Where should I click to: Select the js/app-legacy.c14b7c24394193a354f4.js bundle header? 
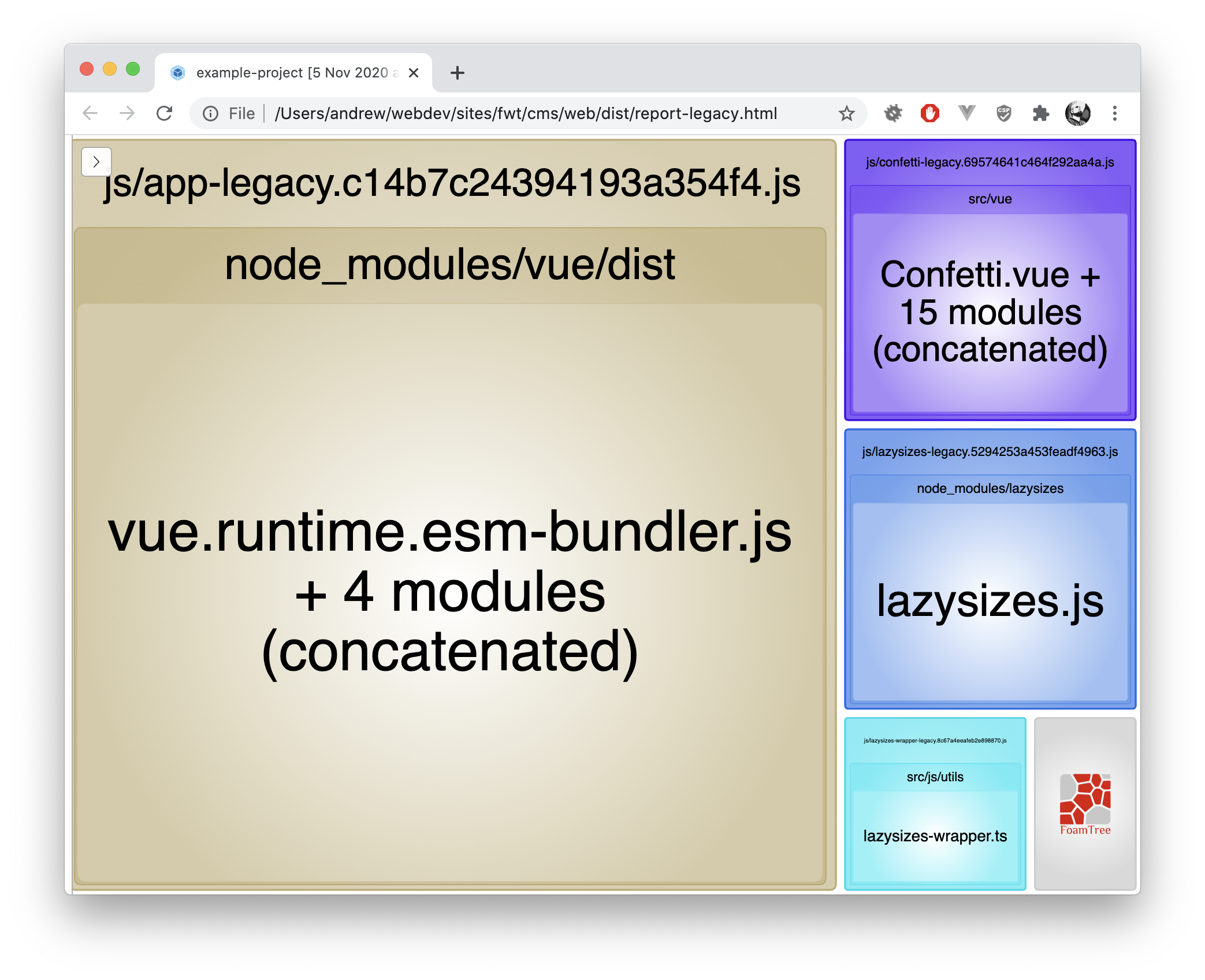452,183
